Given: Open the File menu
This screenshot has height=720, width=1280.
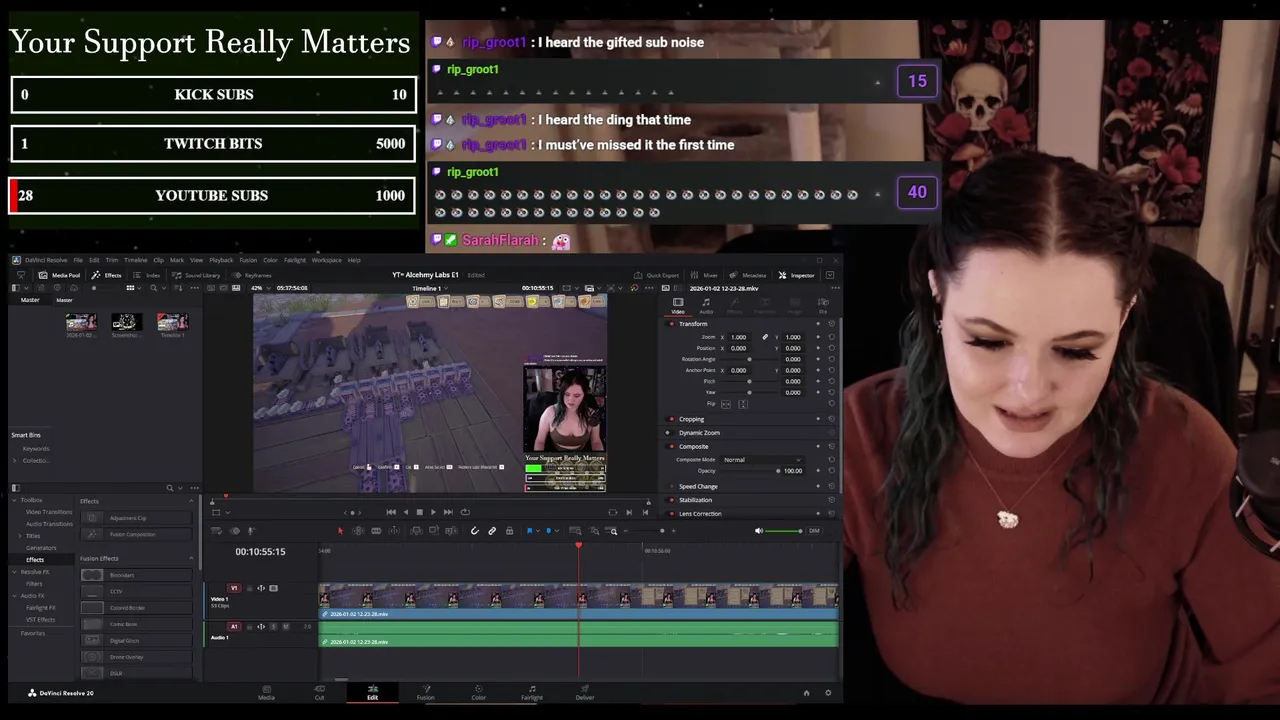Looking at the screenshot, I should pyautogui.click(x=78, y=260).
